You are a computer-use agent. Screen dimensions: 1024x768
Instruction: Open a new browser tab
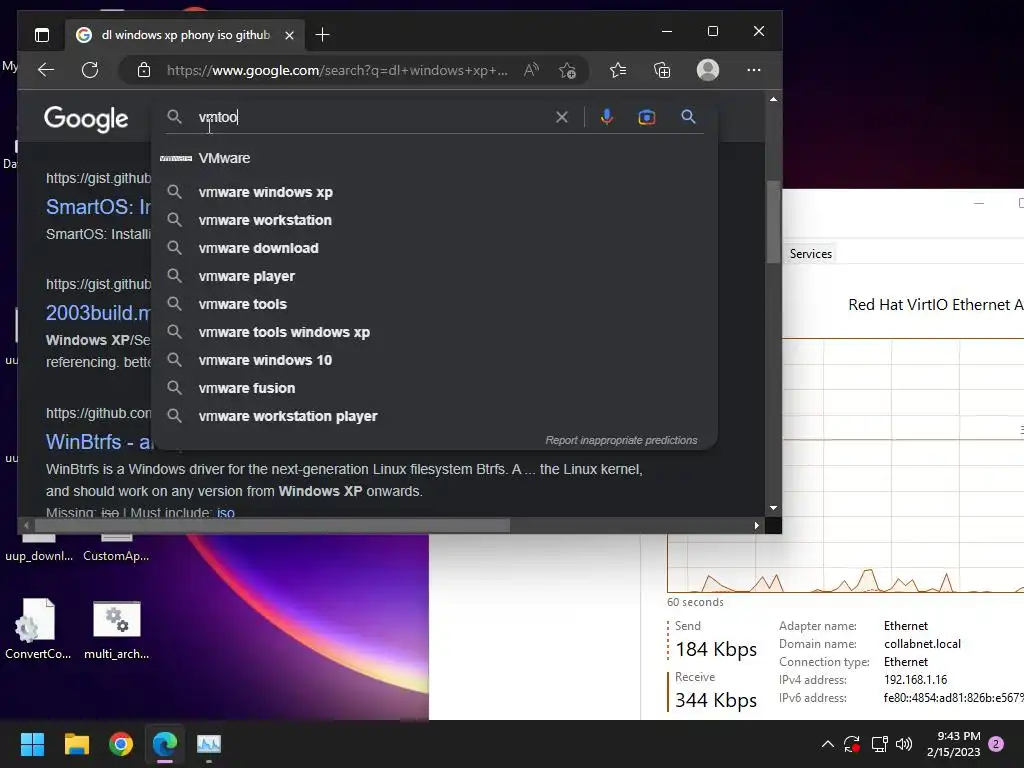[322, 35]
